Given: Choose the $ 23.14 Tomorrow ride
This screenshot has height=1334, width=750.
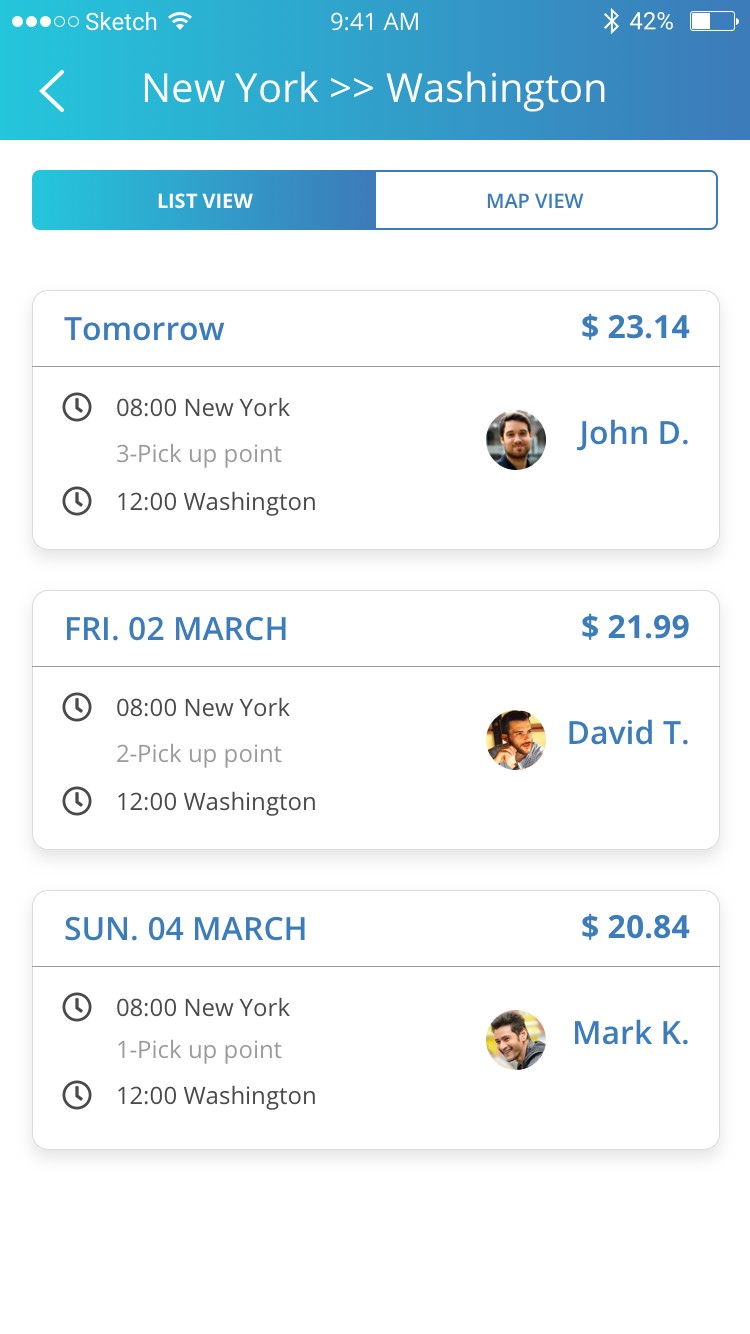Looking at the screenshot, I should click(x=635, y=327).
